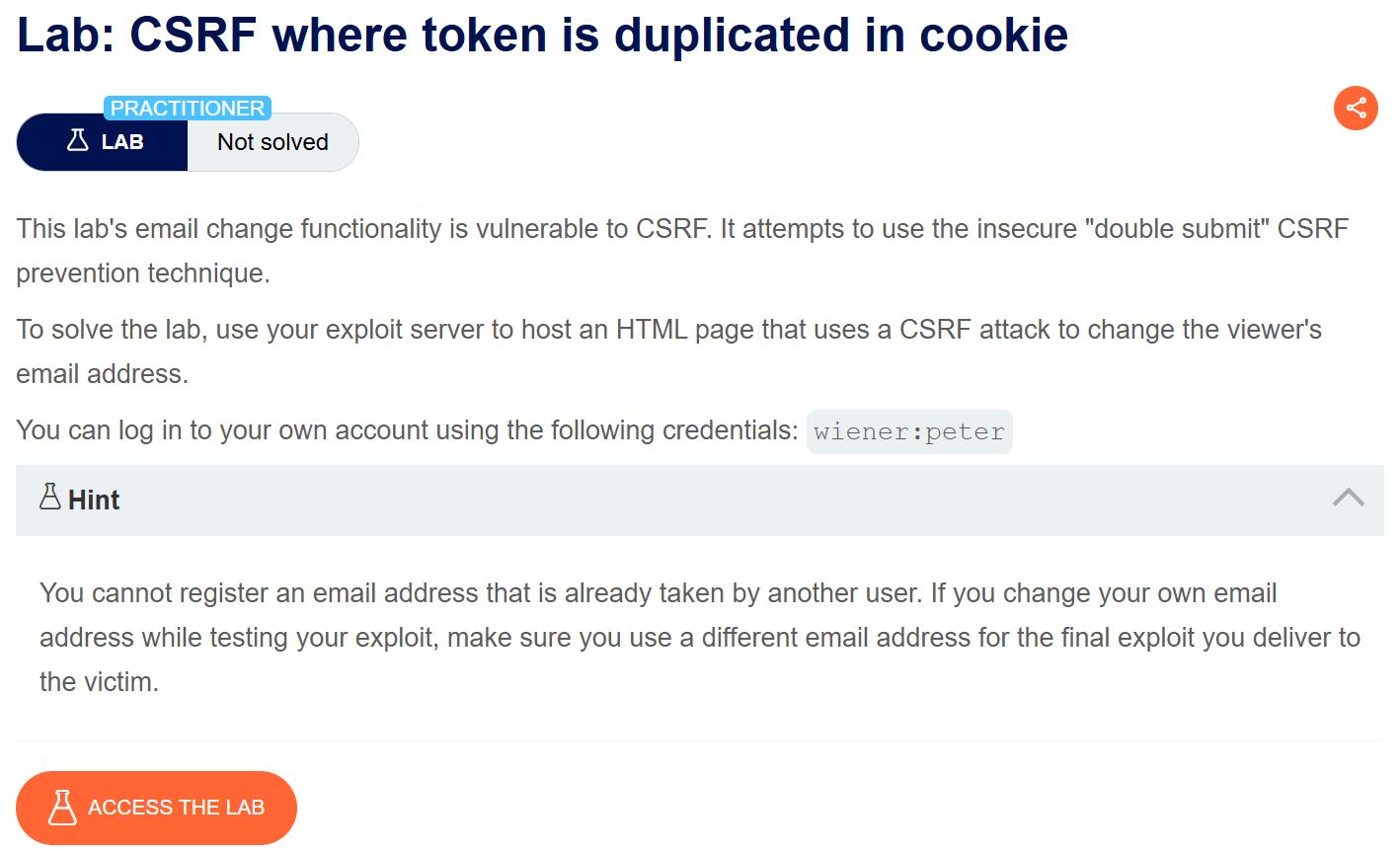Click the lab title heading word "Lab:"
This screenshot has width=1400, height=851.
[x=64, y=35]
